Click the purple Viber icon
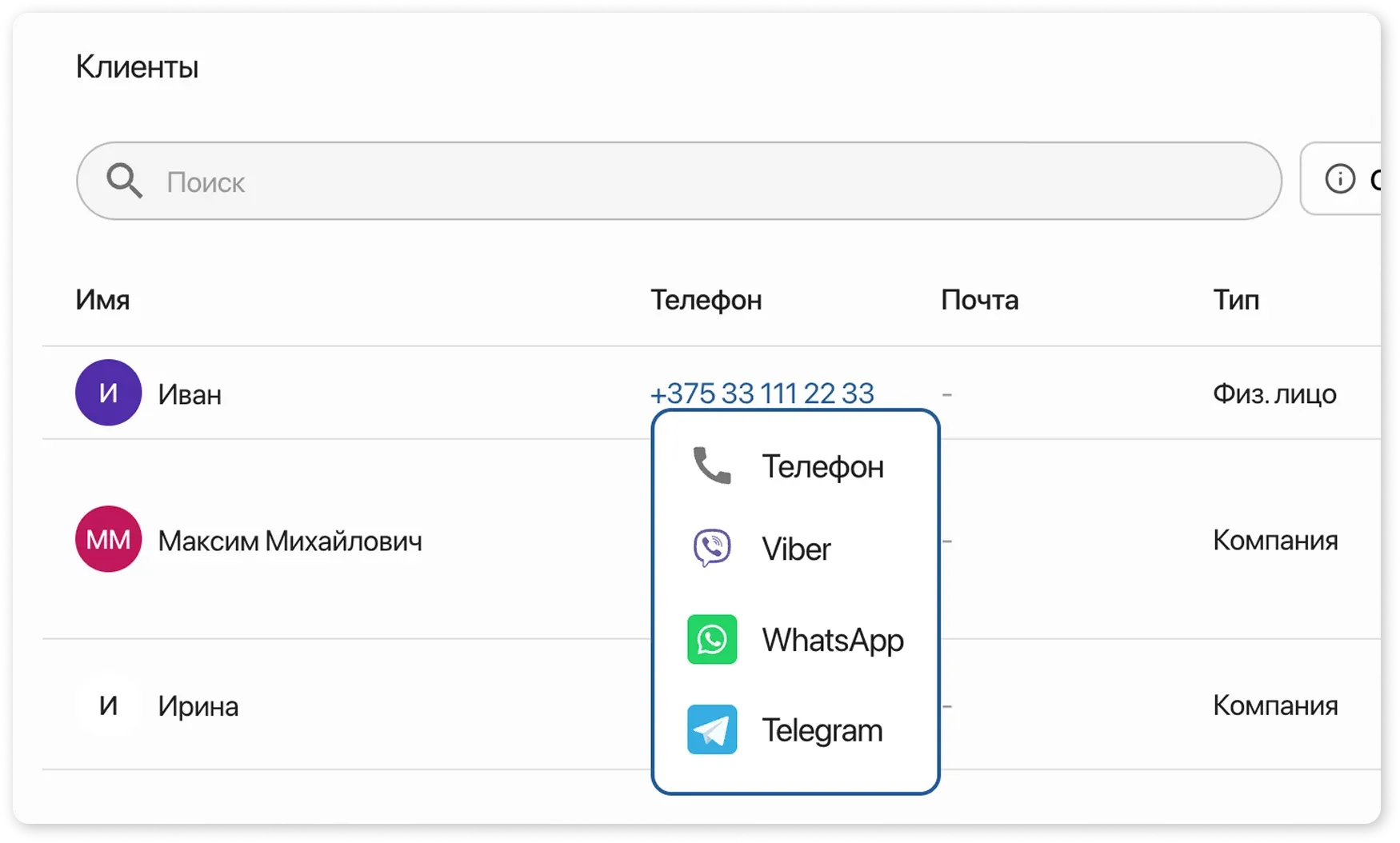 [711, 549]
